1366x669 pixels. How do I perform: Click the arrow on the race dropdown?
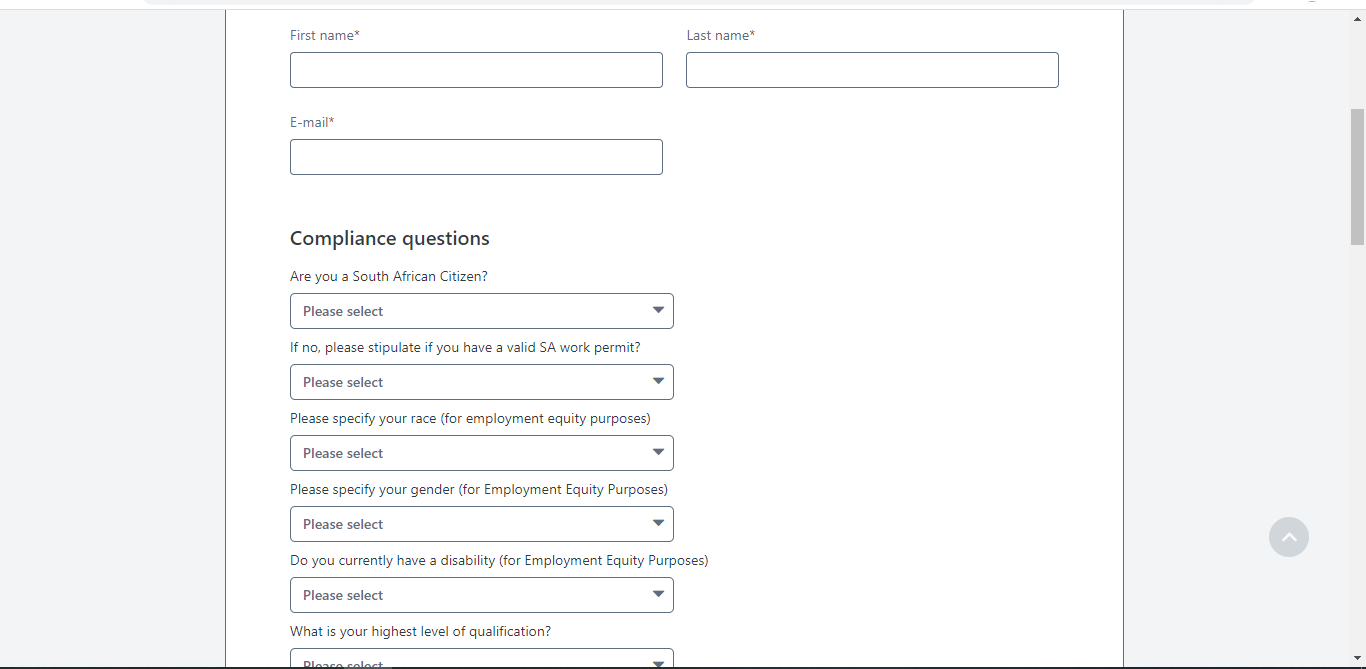point(658,453)
